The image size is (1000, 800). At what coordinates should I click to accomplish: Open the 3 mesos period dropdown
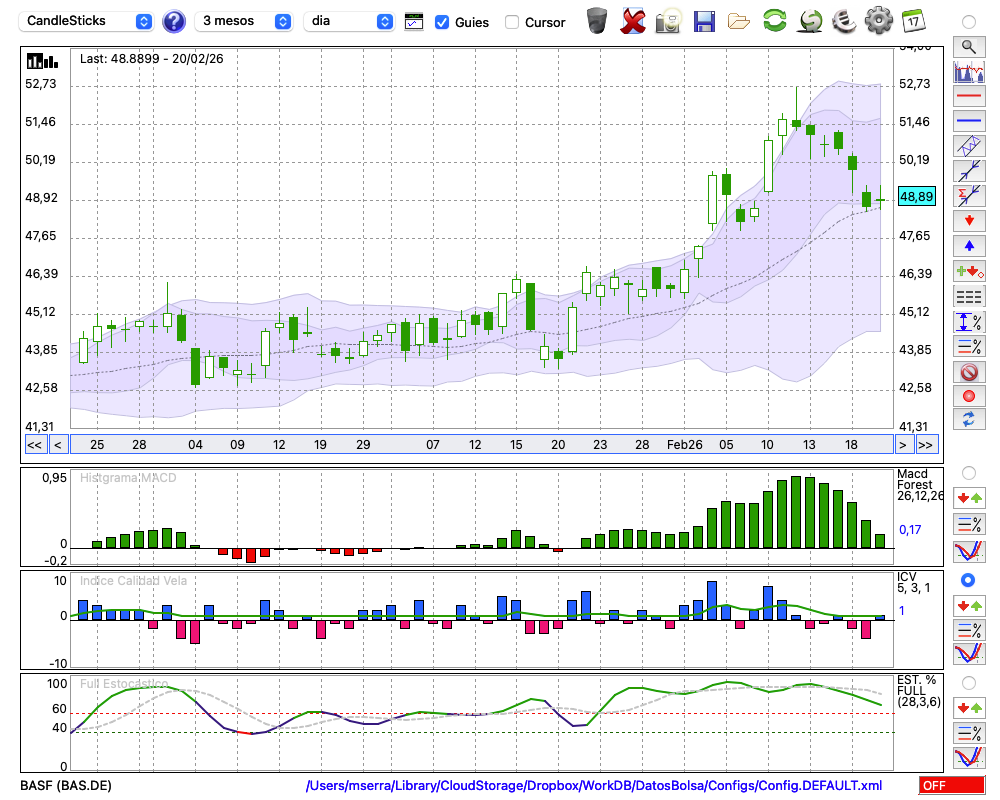click(244, 21)
